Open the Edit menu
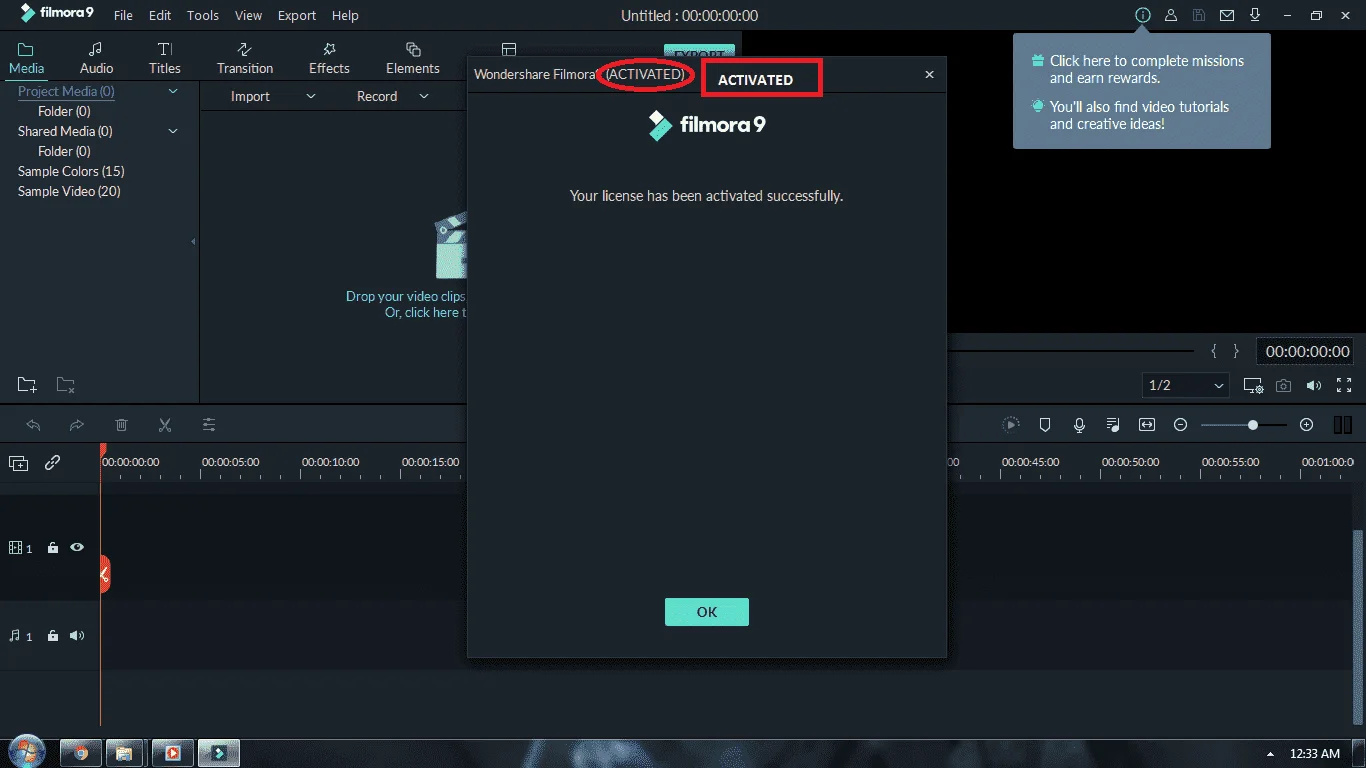1366x768 pixels. click(160, 16)
